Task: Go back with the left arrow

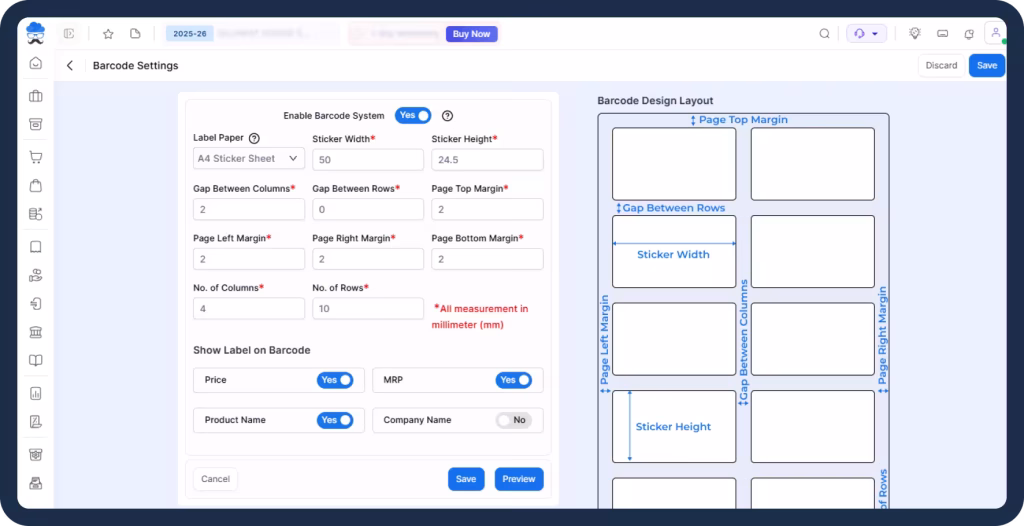Action: coord(70,65)
